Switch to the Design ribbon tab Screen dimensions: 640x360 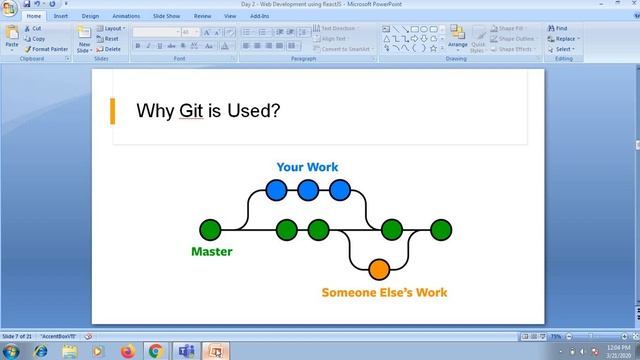(x=90, y=16)
